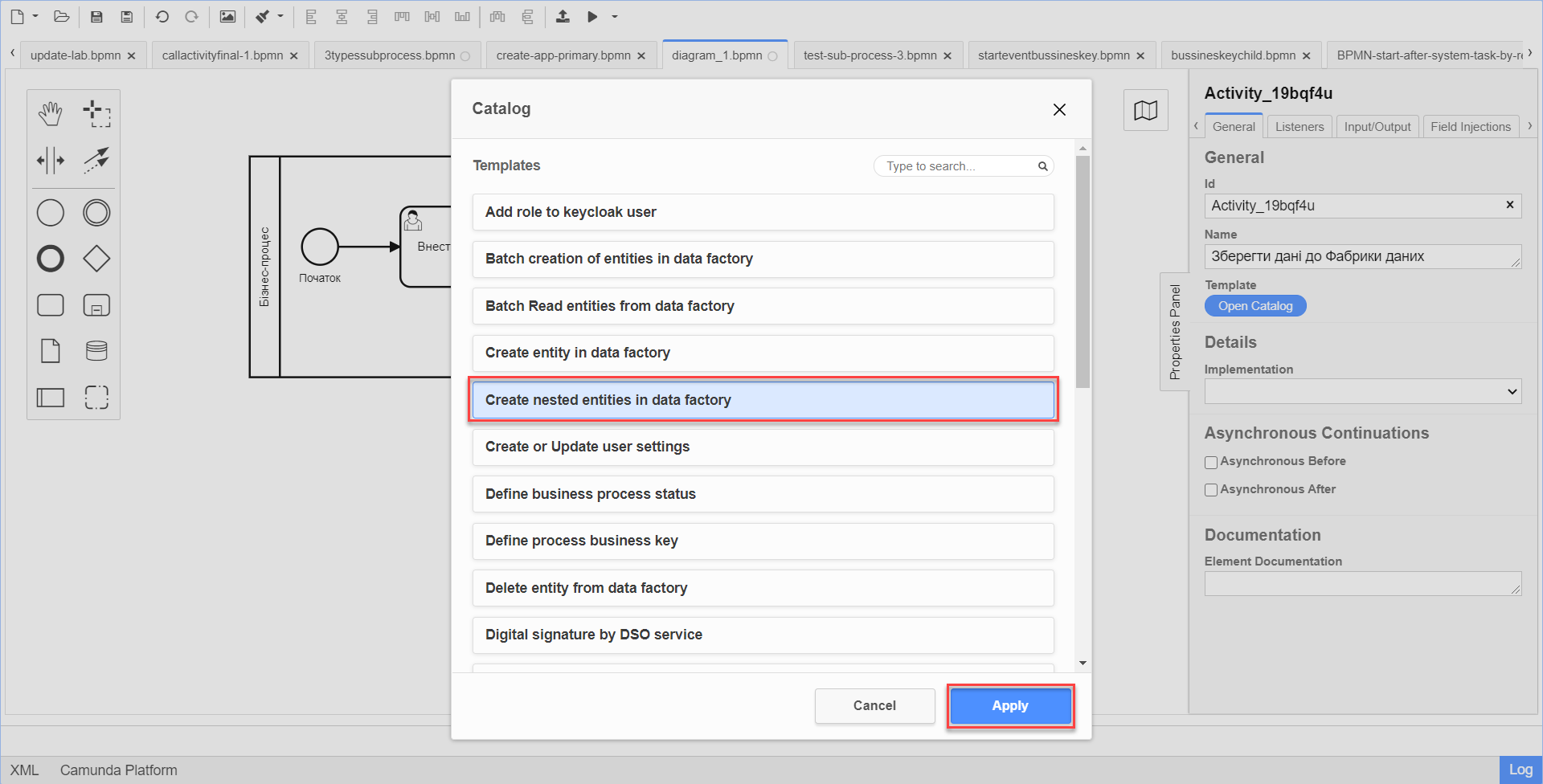
Task: Select the Gateway diamond shape
Action: tap(96, 259)
